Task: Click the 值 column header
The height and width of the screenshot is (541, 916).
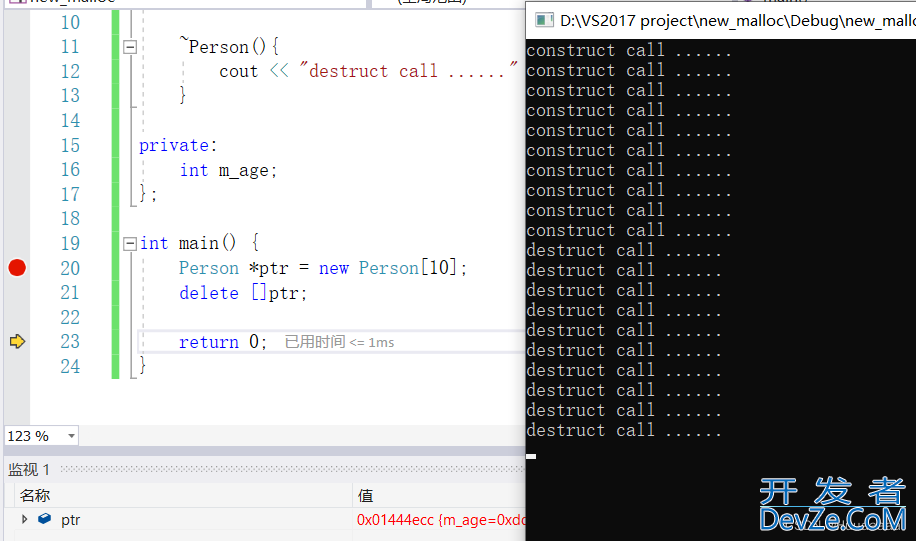Action: coord(366,495)
